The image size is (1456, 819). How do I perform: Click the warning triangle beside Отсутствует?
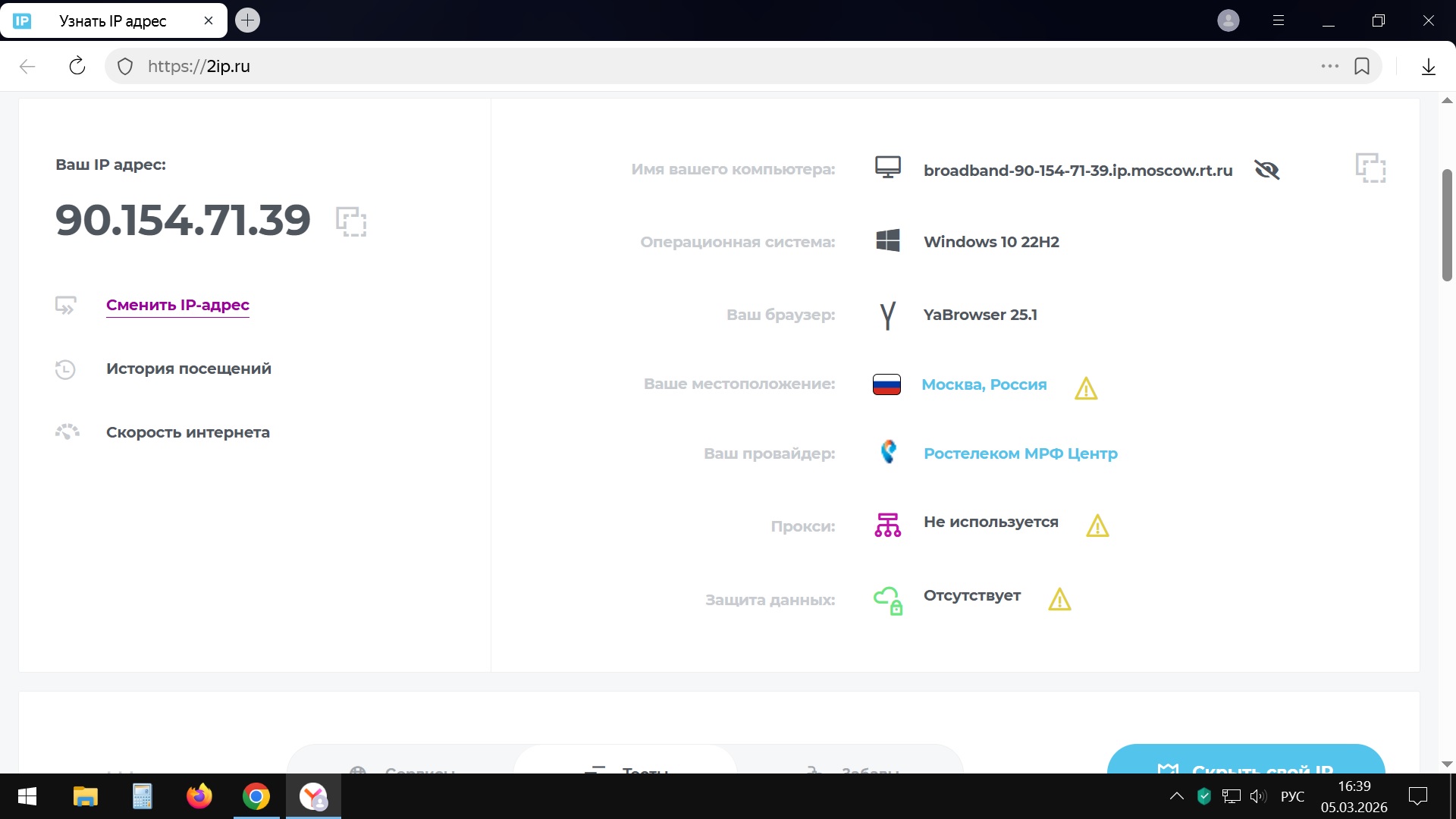[1059, 599]
